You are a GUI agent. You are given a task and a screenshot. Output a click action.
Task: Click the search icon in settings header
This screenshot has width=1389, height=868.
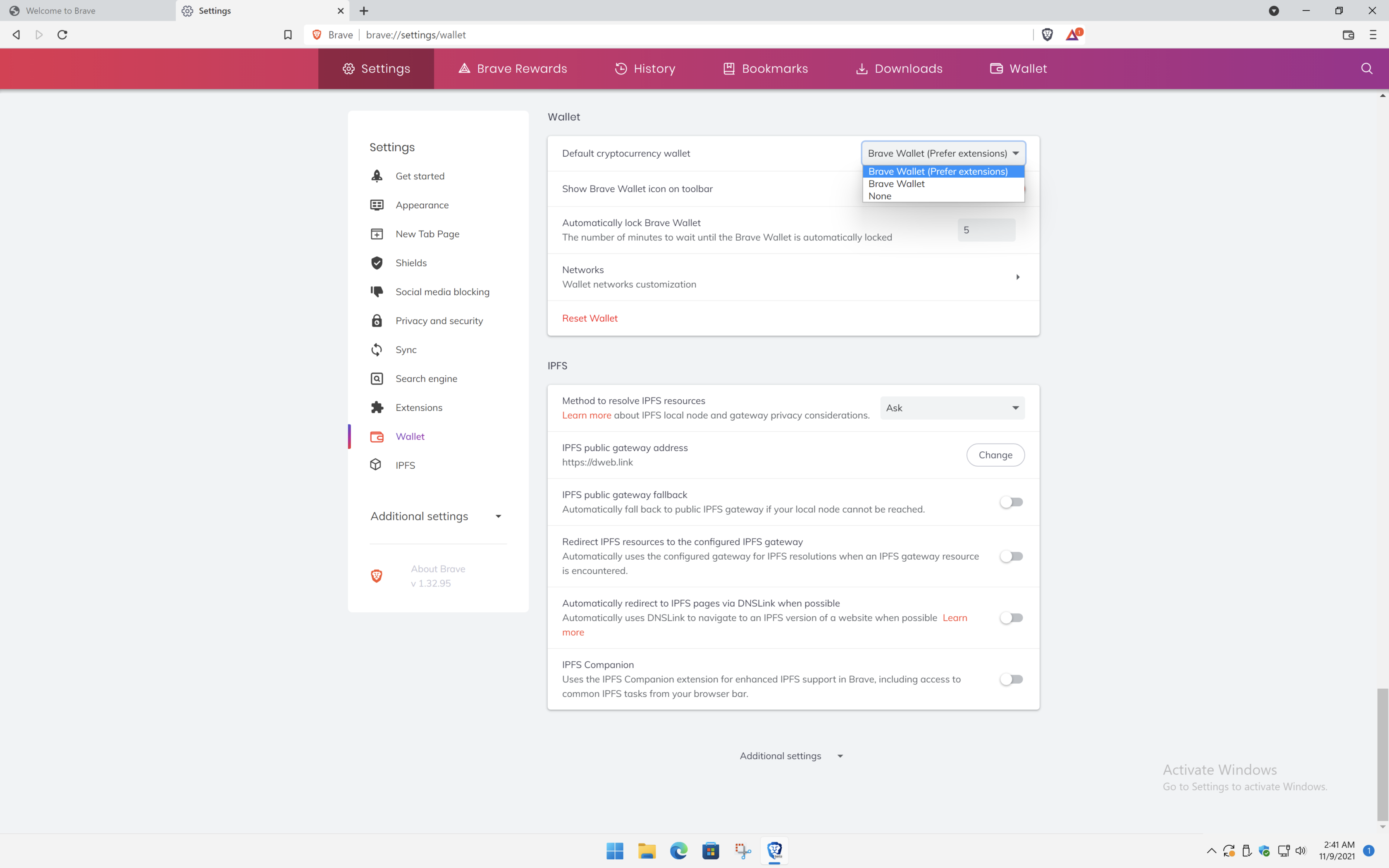tap(1367, 68)
